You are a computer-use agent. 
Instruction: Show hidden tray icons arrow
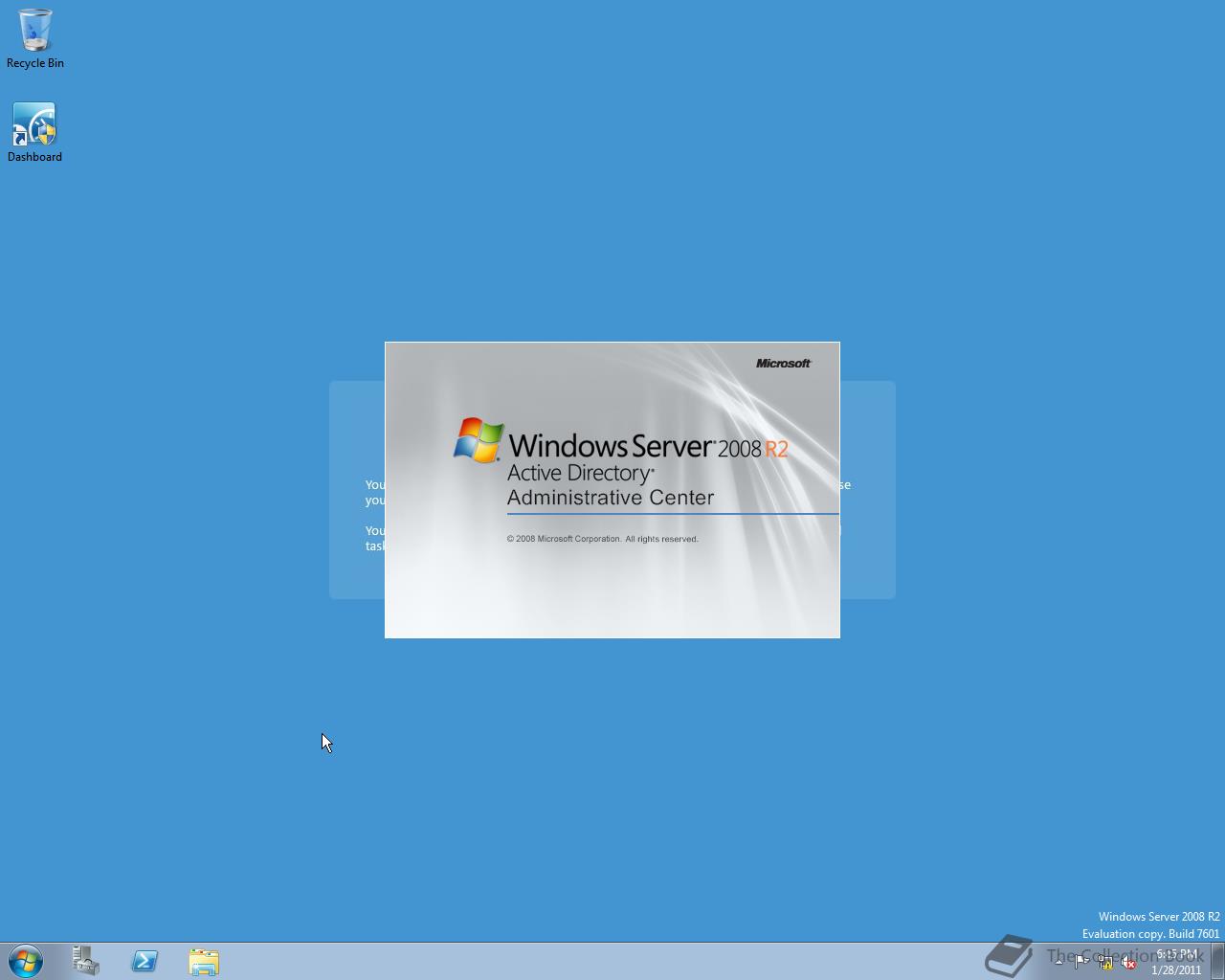(1058, 962)
